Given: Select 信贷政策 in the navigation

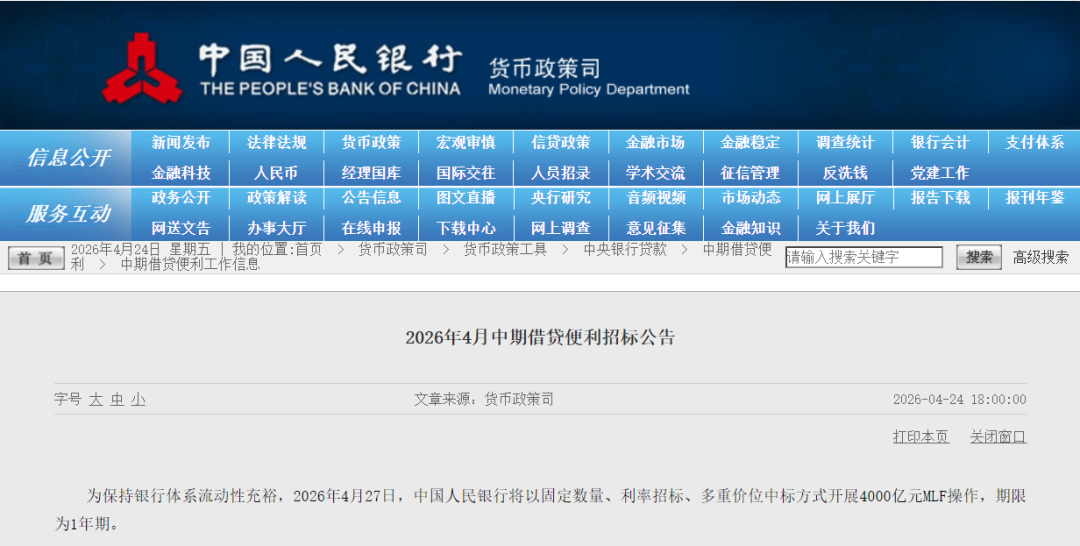Looking at the screenshot, I should coord(561,143).
